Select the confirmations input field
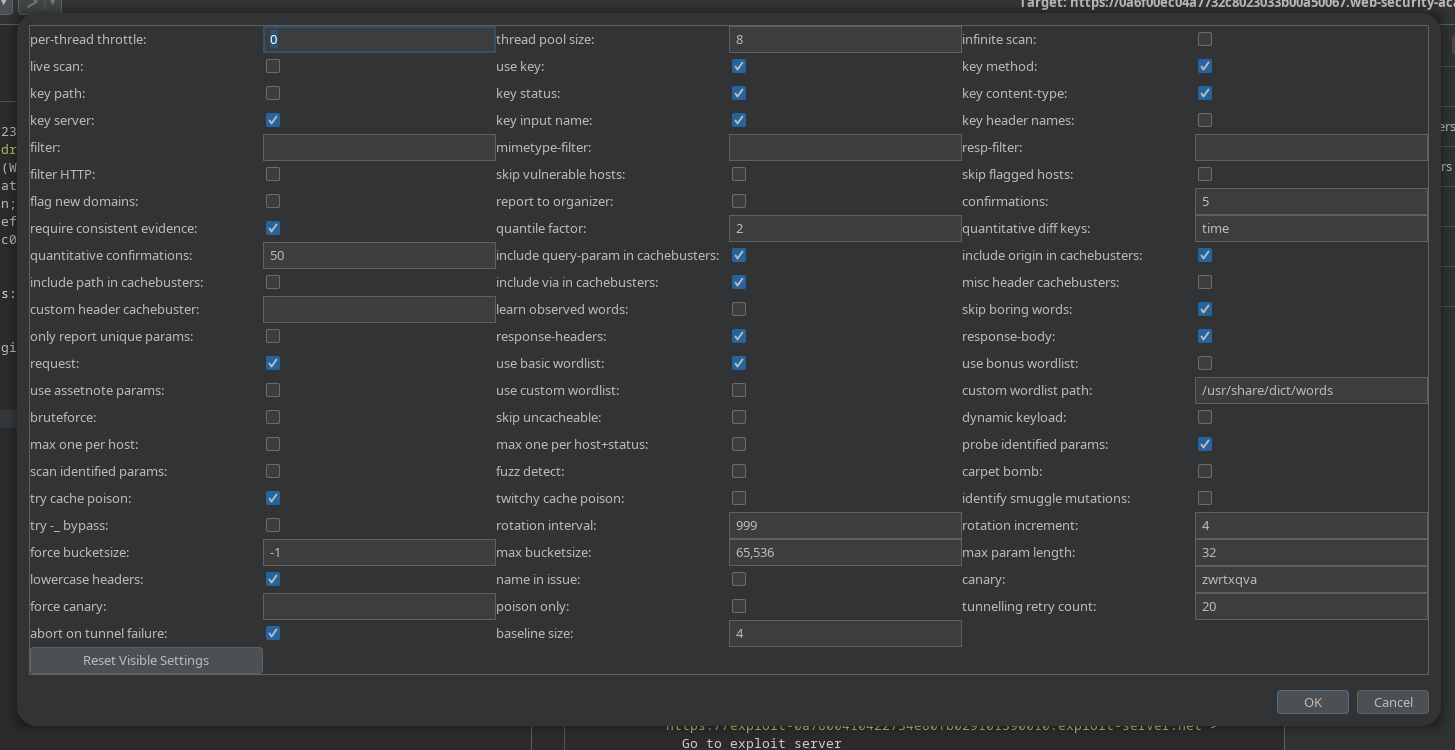Image resolution: width=1455 pixels, height=750 pixels. (x=1310, y=201)
